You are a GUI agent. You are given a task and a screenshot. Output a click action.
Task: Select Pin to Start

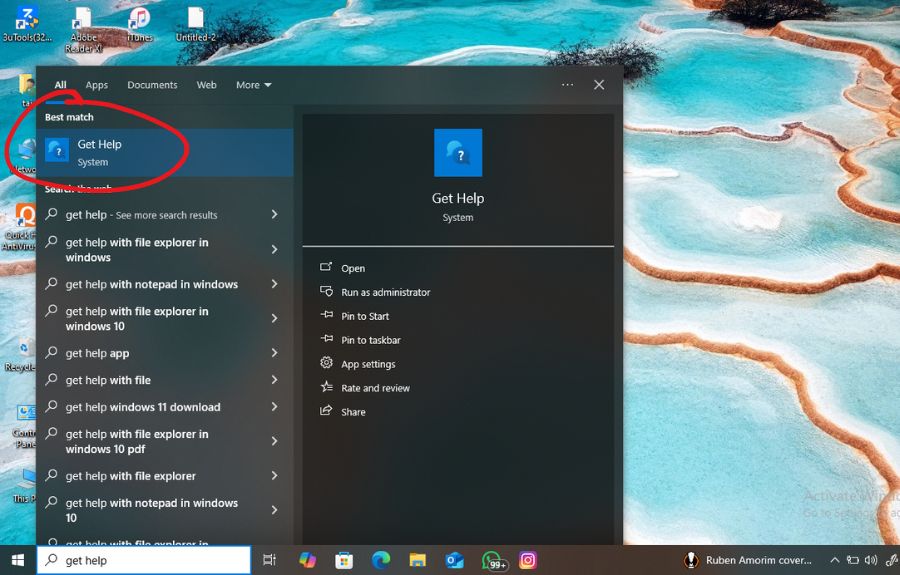(365, 316)
